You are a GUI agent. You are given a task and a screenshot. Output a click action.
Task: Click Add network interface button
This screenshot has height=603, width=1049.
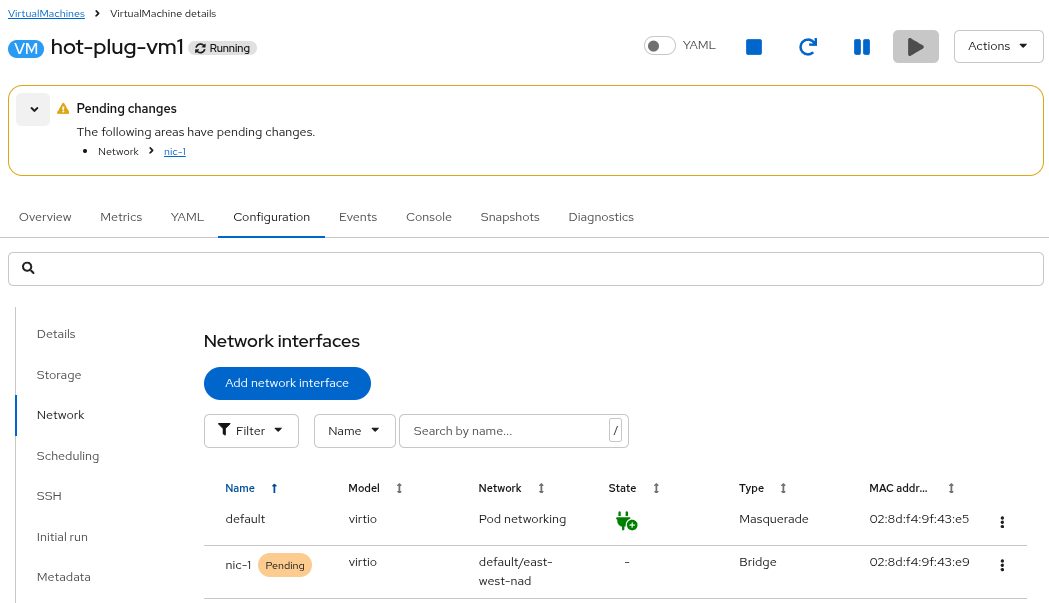[287, 383]
